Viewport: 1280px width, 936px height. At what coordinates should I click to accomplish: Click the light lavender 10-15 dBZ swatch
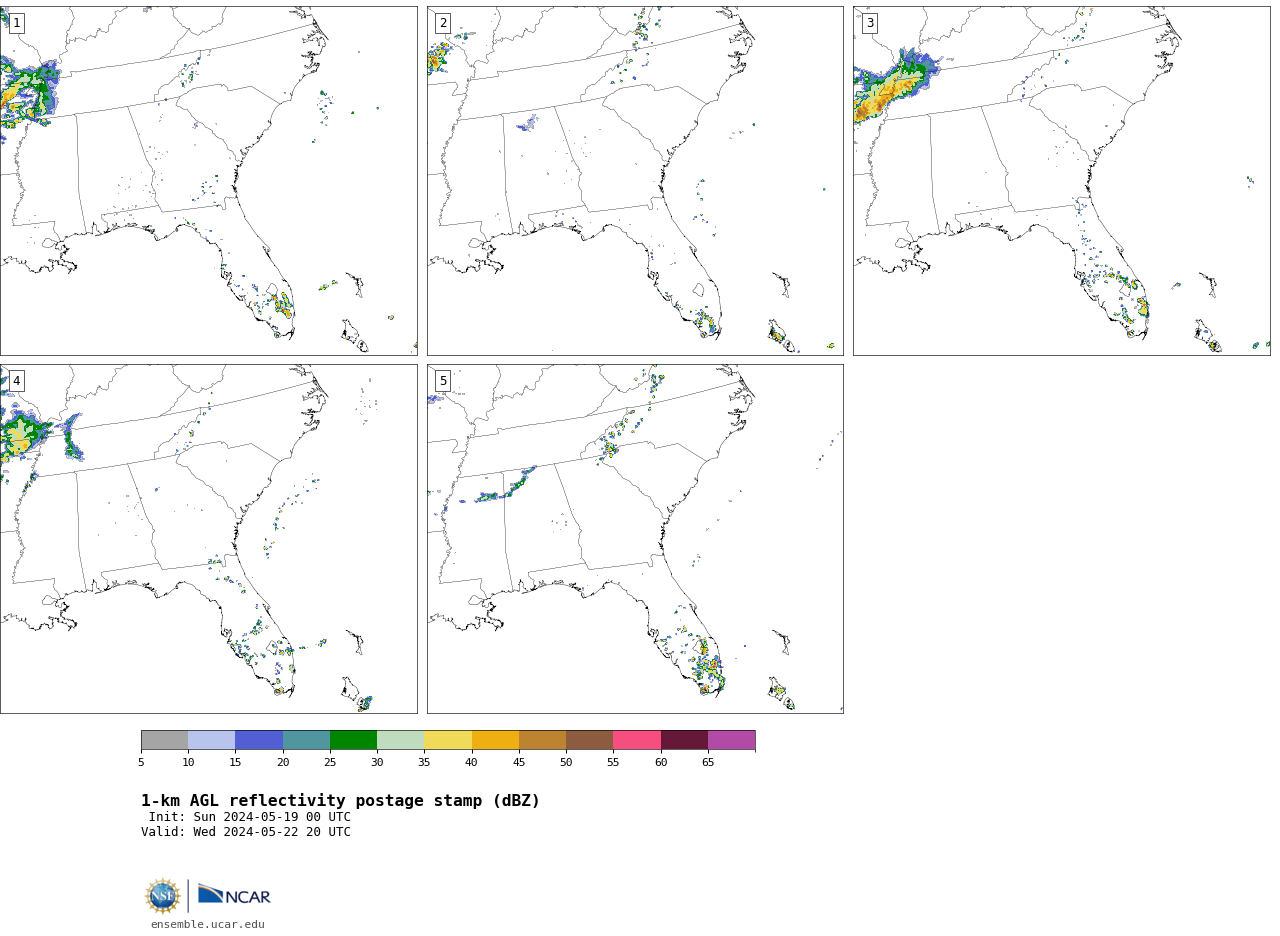(x=212, y=740)
